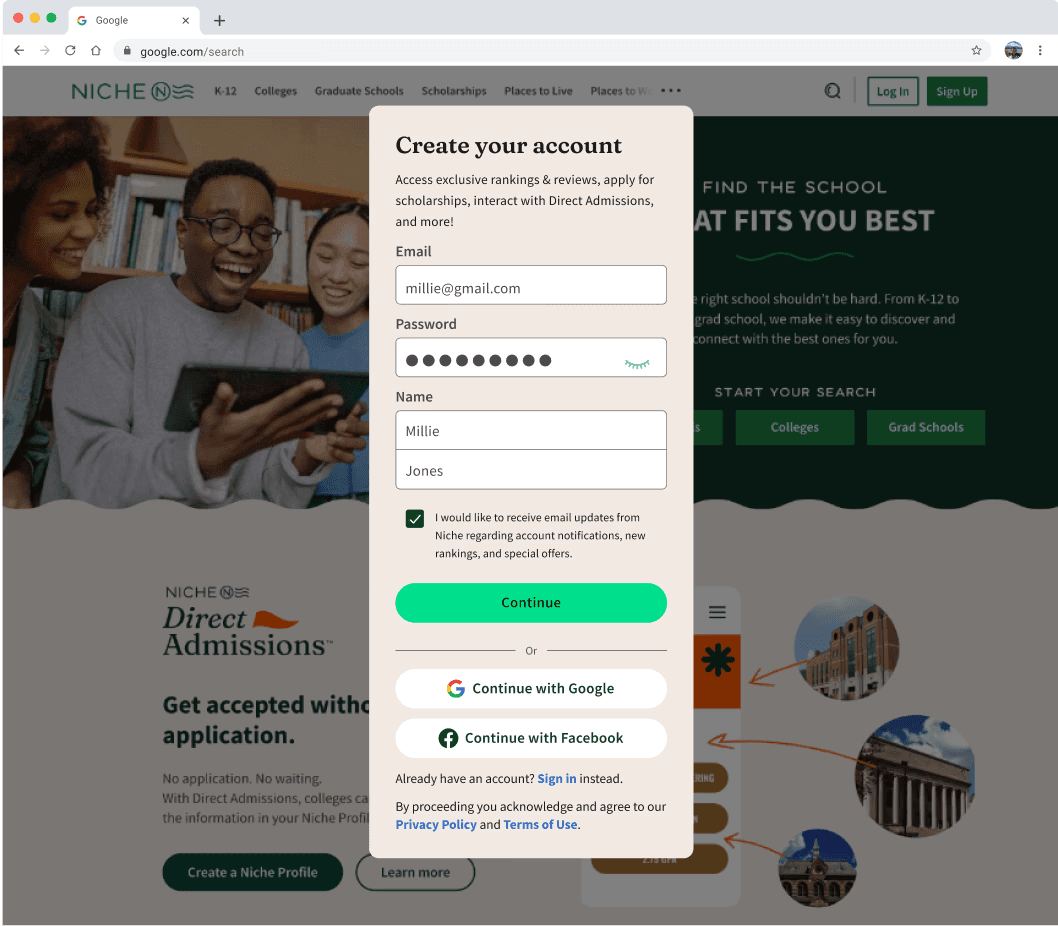Click the profile avatar in the toolbar
The height and width of the screenshot is (926, 1058).
click(x=1013, y=51)
